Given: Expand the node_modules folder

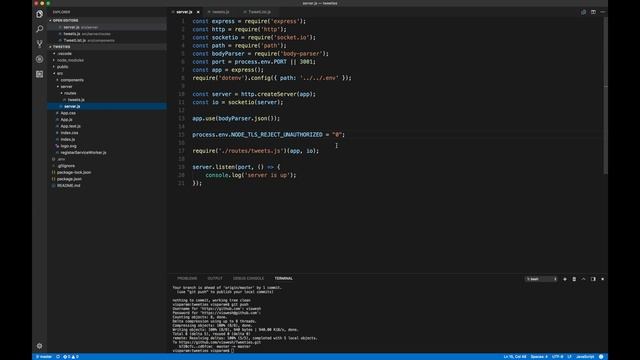Looking at the screenshot, I should point(70,60).
